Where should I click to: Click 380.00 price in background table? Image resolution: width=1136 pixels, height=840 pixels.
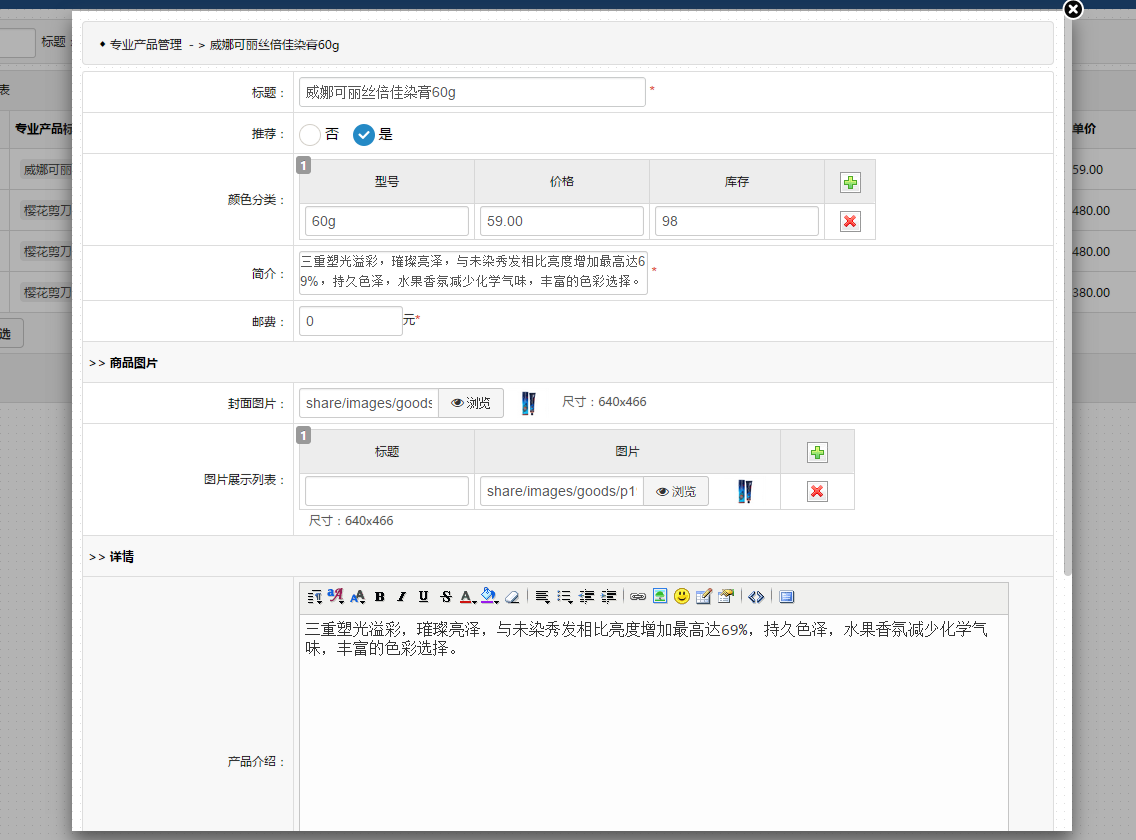point(1091,293)
